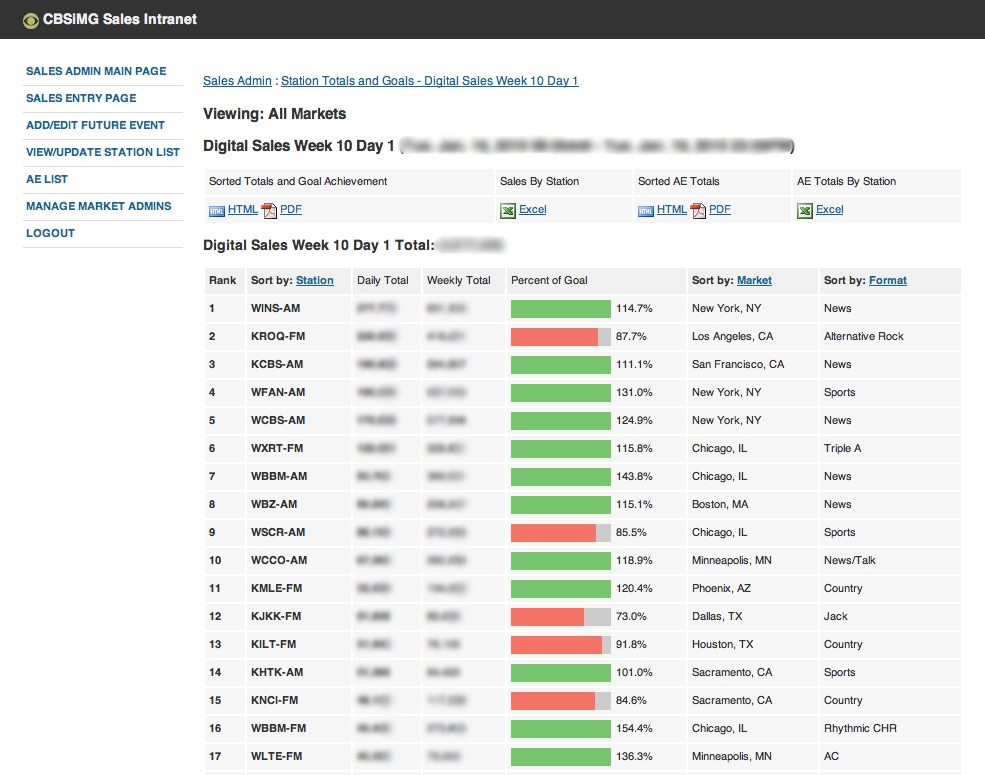This screenshot has height=775, width=985.
Task: Click PDF icon under Sorted AE Totals
Action: click(x=698, y=210)
